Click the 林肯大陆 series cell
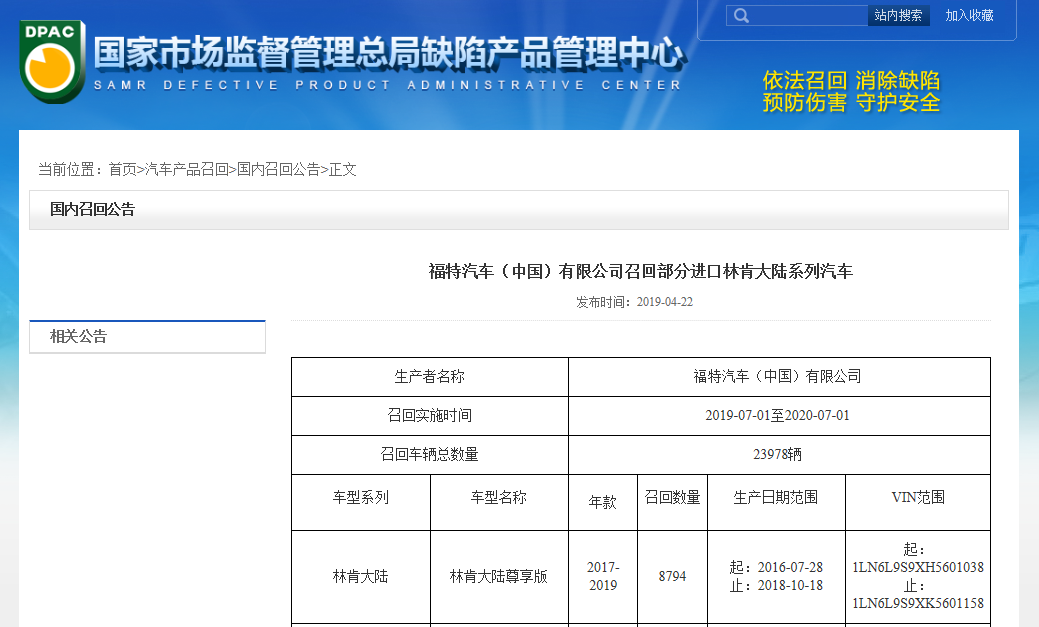The image size is (1039, 627). pyautogui.click(x=361, y=577)
